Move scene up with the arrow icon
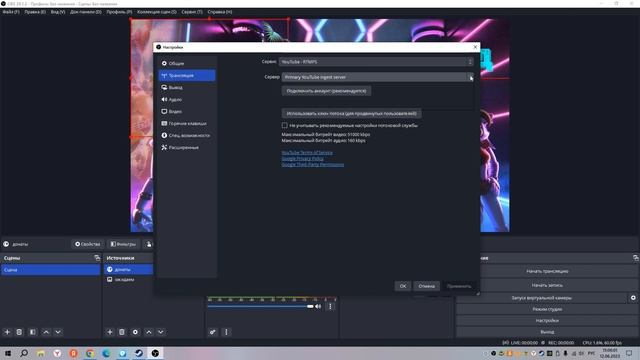The height and width of the screenshot is (360, 640). coord(46,332)
